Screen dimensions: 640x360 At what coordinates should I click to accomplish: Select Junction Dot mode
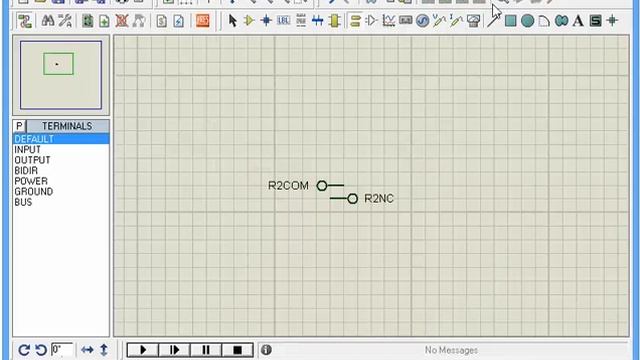266,20
